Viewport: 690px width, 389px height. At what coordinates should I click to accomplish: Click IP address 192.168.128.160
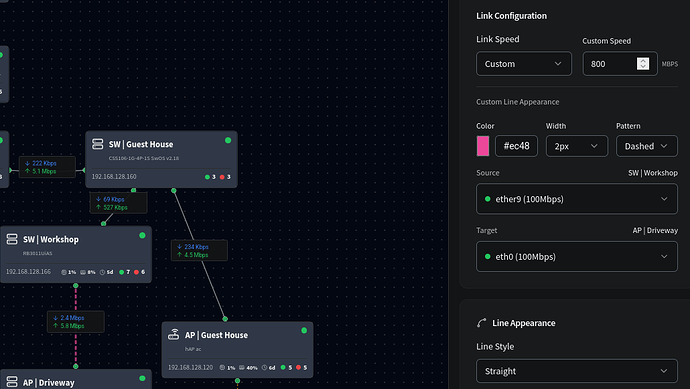point(114,176)
